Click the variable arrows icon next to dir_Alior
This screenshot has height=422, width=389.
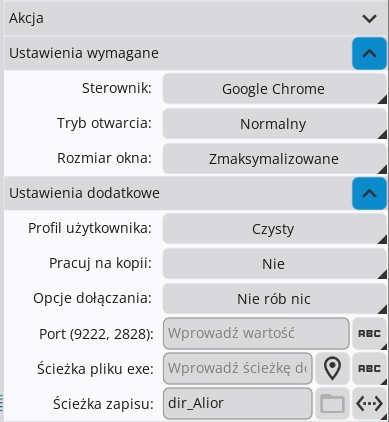coord(369,404)
